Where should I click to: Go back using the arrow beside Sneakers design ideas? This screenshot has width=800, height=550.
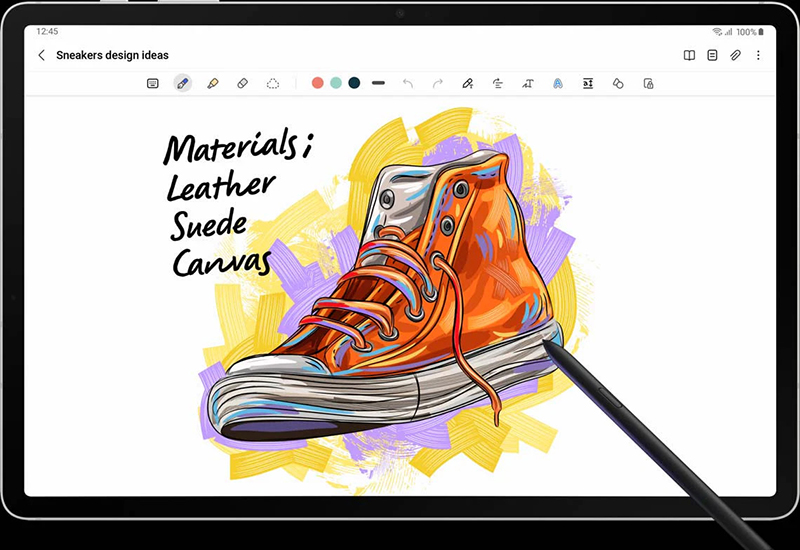42,55
